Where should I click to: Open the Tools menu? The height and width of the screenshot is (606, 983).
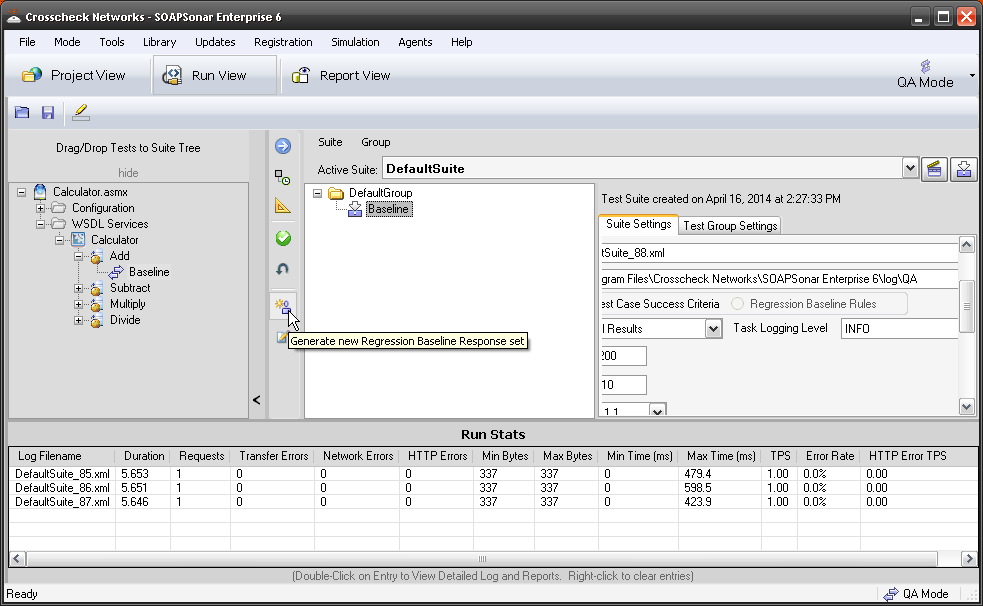[112, 42]
